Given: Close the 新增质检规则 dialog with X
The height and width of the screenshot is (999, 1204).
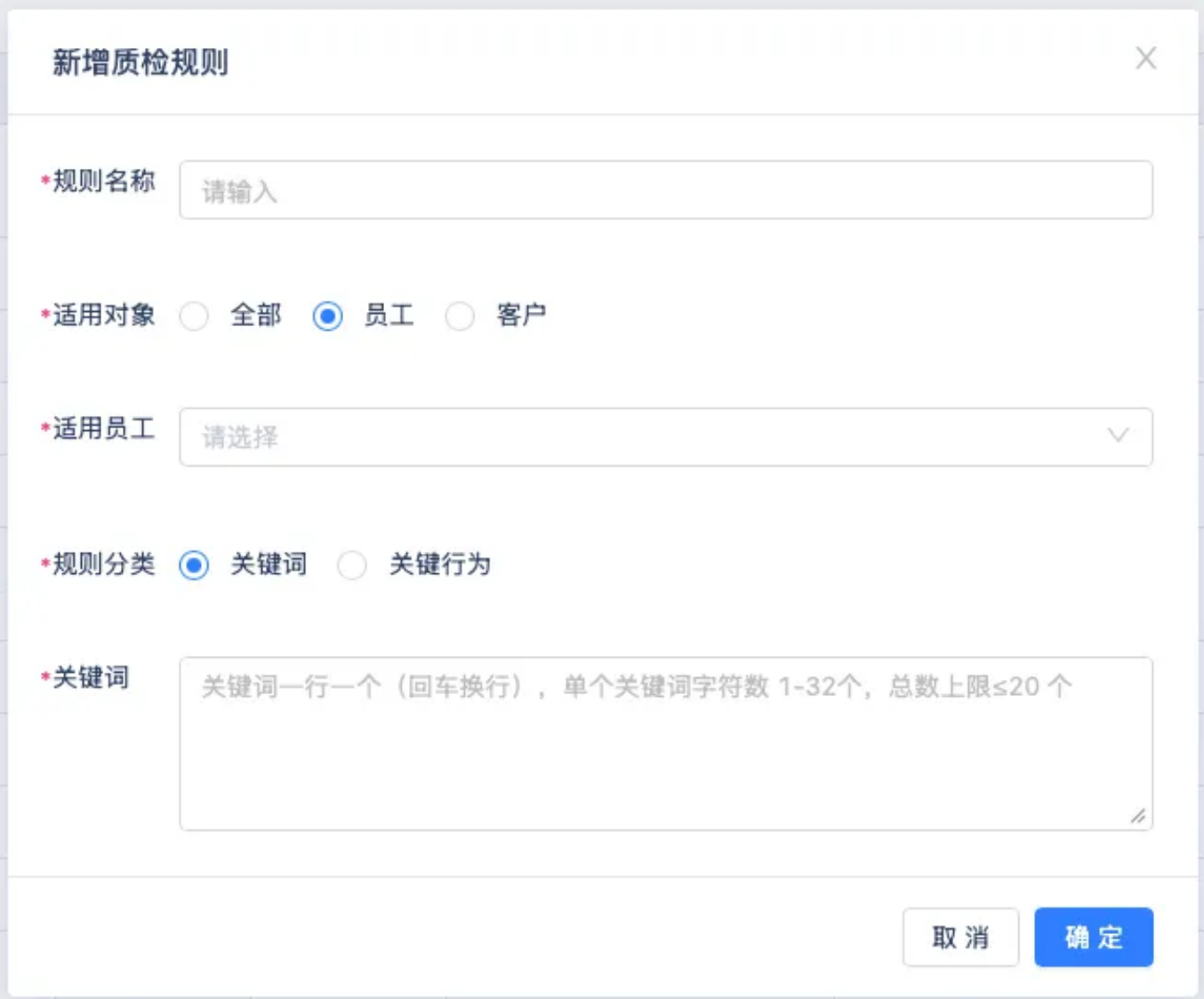Looking at the screenshot, I should tap(1145, 59).
